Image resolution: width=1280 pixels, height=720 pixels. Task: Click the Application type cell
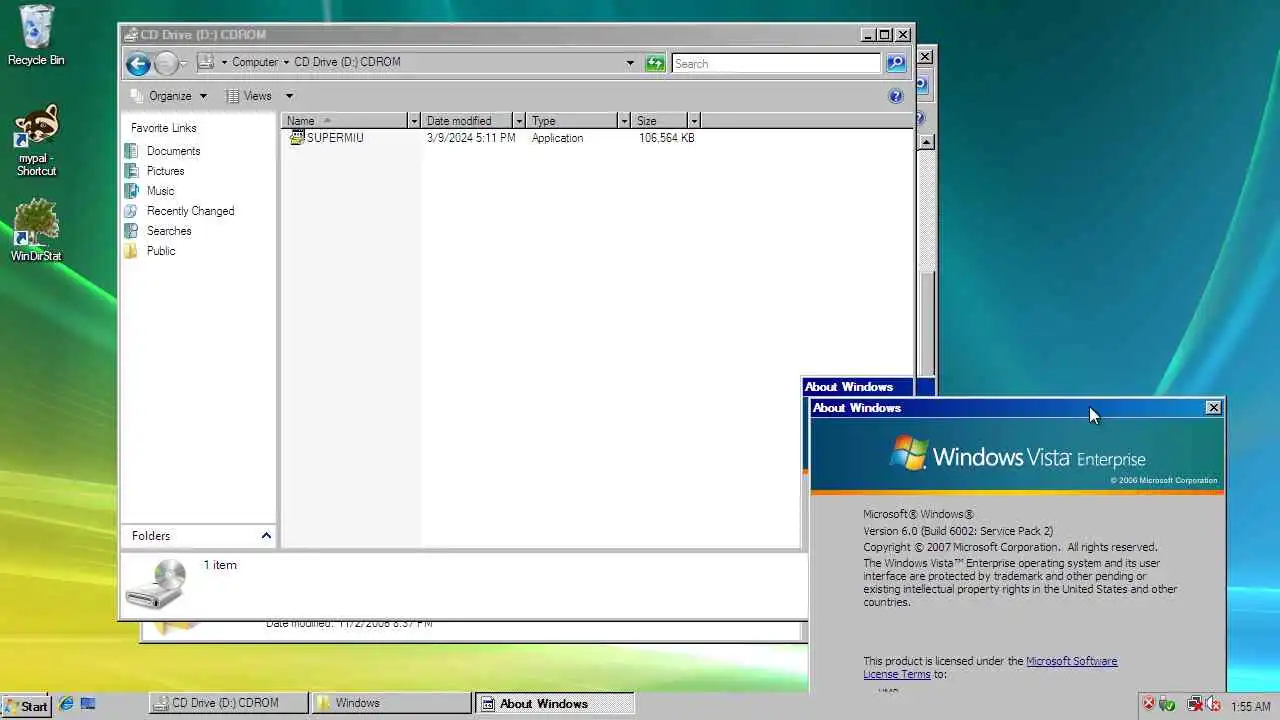[557, 138]
